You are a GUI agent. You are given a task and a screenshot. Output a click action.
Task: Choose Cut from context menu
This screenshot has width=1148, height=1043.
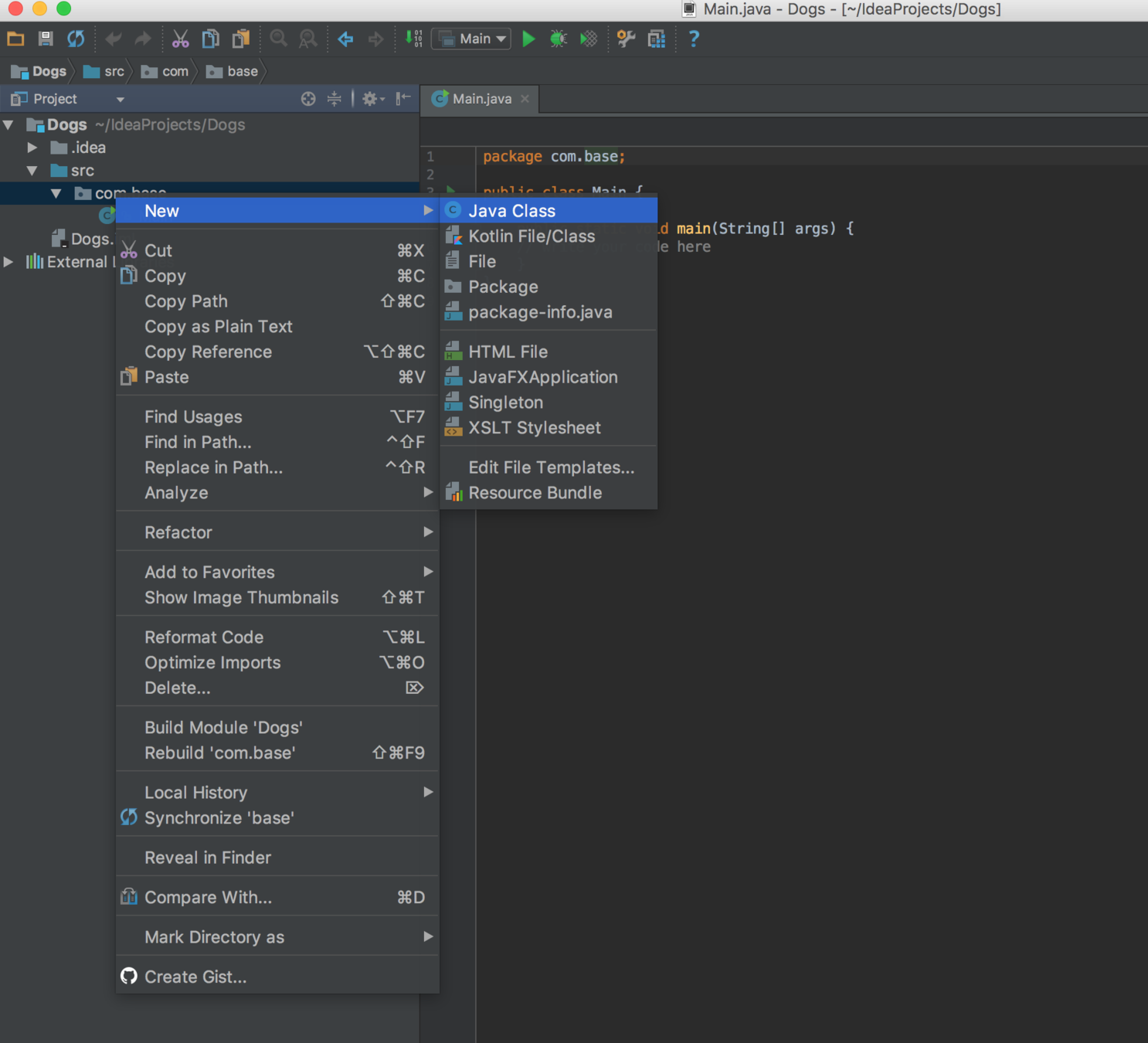pos(277,250)
